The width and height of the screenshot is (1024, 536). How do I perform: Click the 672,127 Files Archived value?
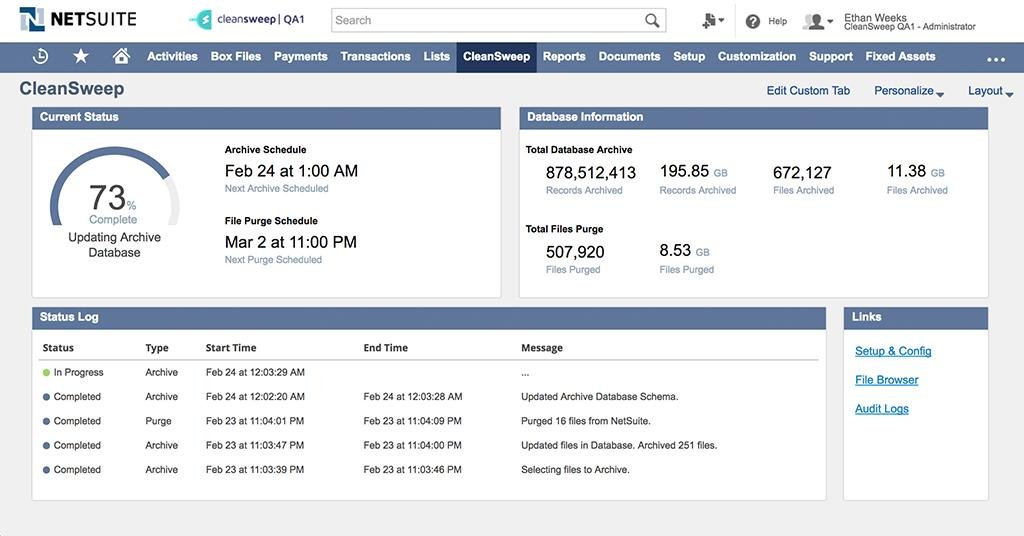point(802,173)
